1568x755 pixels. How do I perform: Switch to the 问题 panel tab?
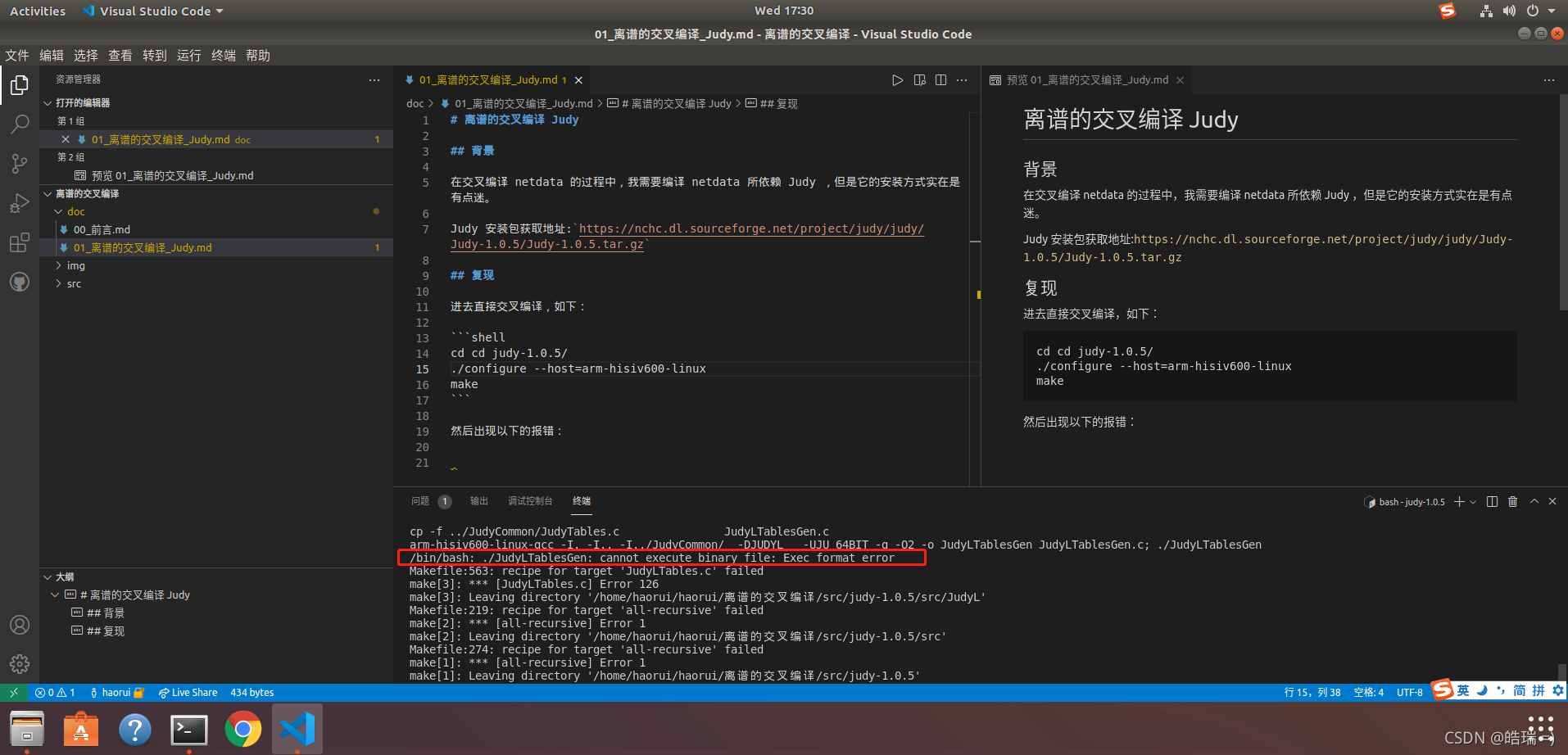point(420,501)
